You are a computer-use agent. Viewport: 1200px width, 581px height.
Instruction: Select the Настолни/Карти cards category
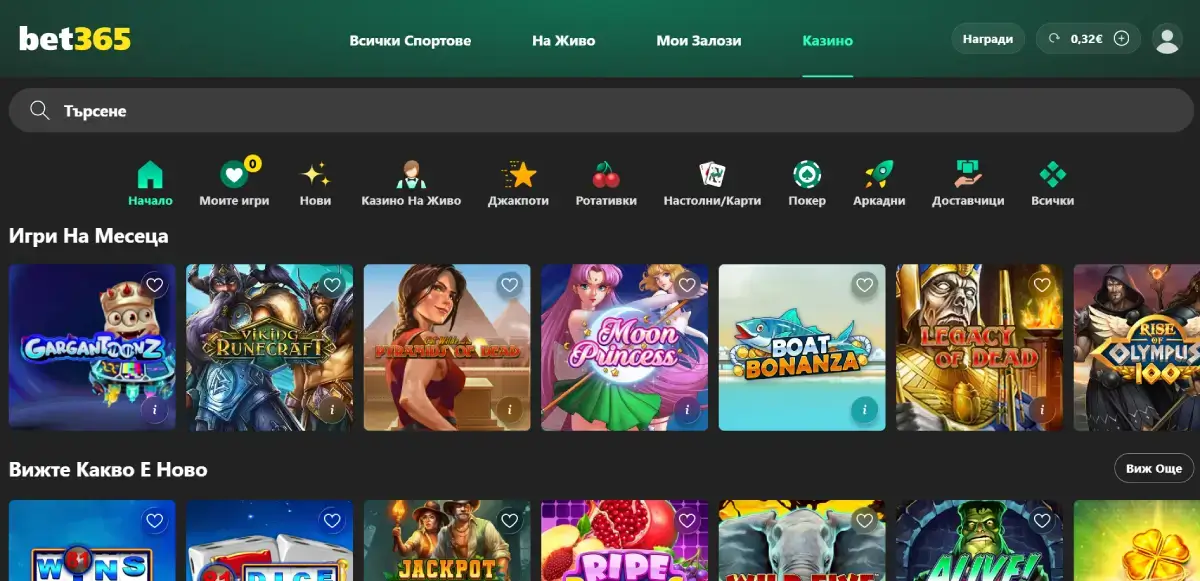coord(712,175)
